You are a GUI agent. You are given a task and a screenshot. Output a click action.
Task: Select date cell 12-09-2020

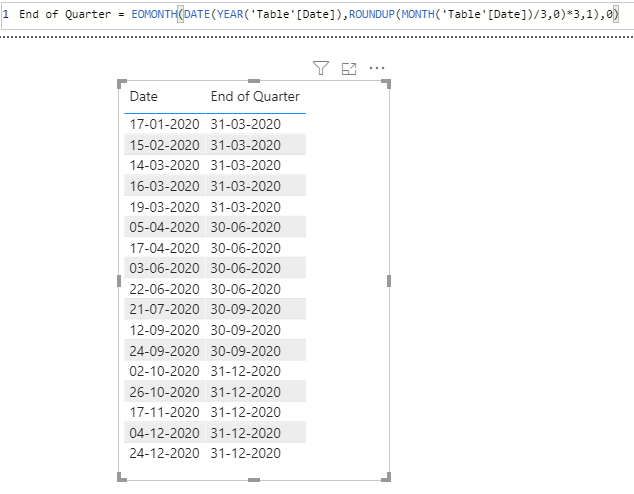tap(164, 330)
